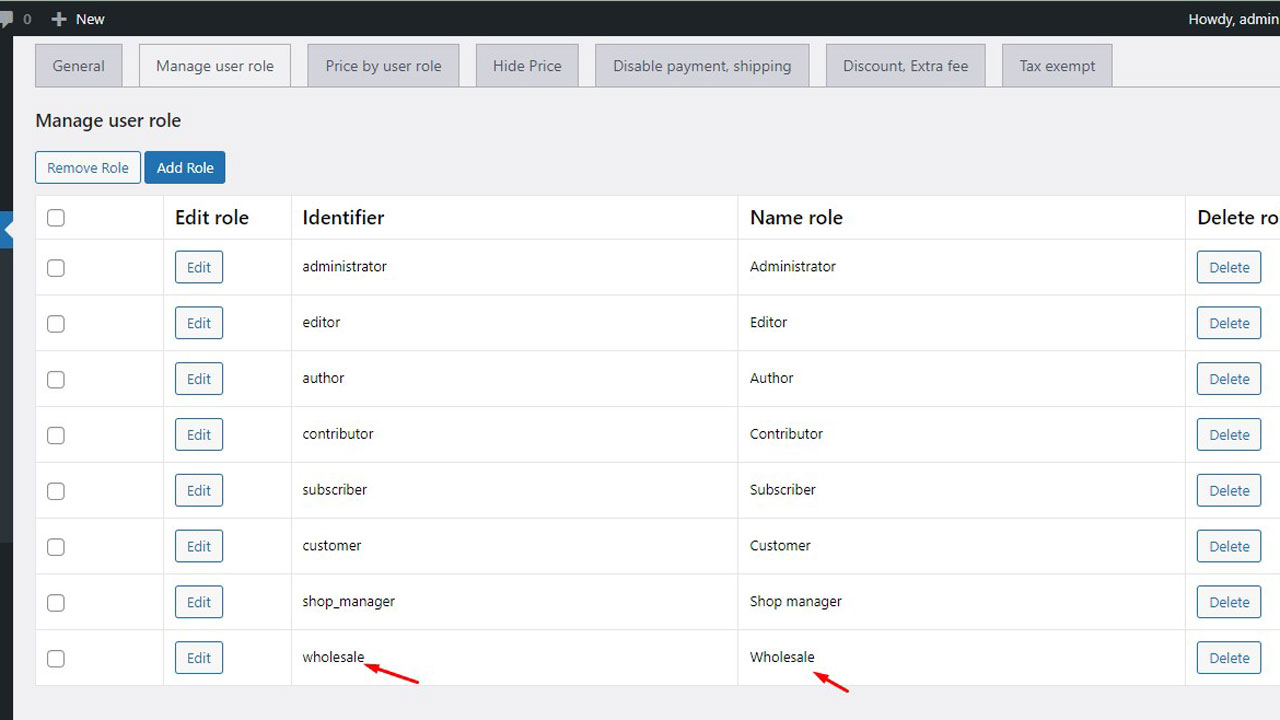Click the comments bubble icon in admin bar

pyautogui.click(x=6, y=19)
